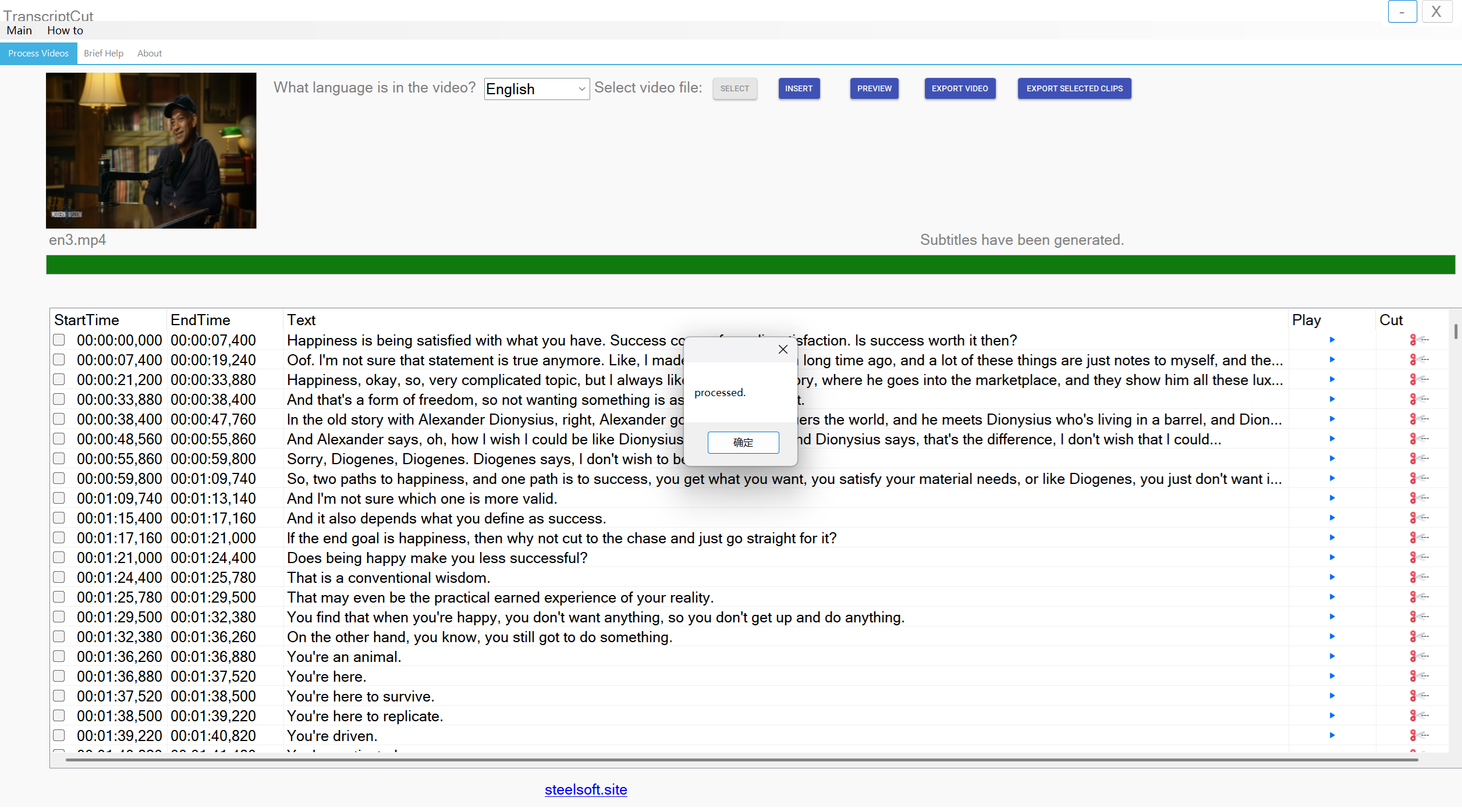This screenshot has width=1462, height=812.
Task: Cut the 'And it also depends' clip
Action: (1419, 518)
